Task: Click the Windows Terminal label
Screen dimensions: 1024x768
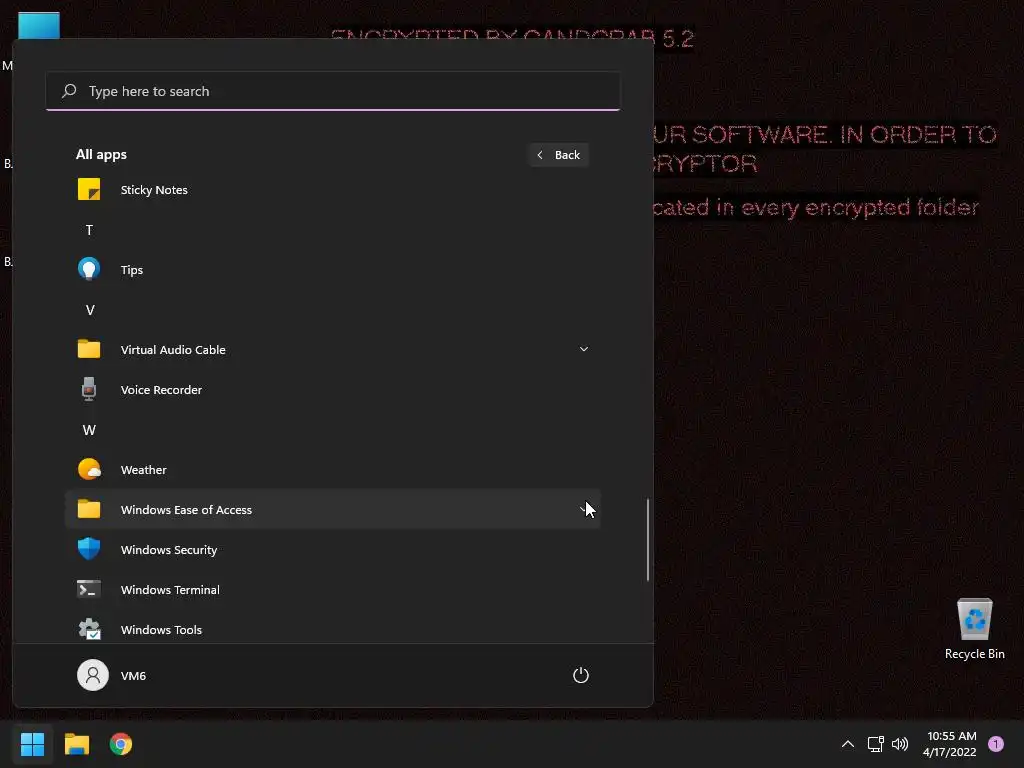Action: [170, 590]
